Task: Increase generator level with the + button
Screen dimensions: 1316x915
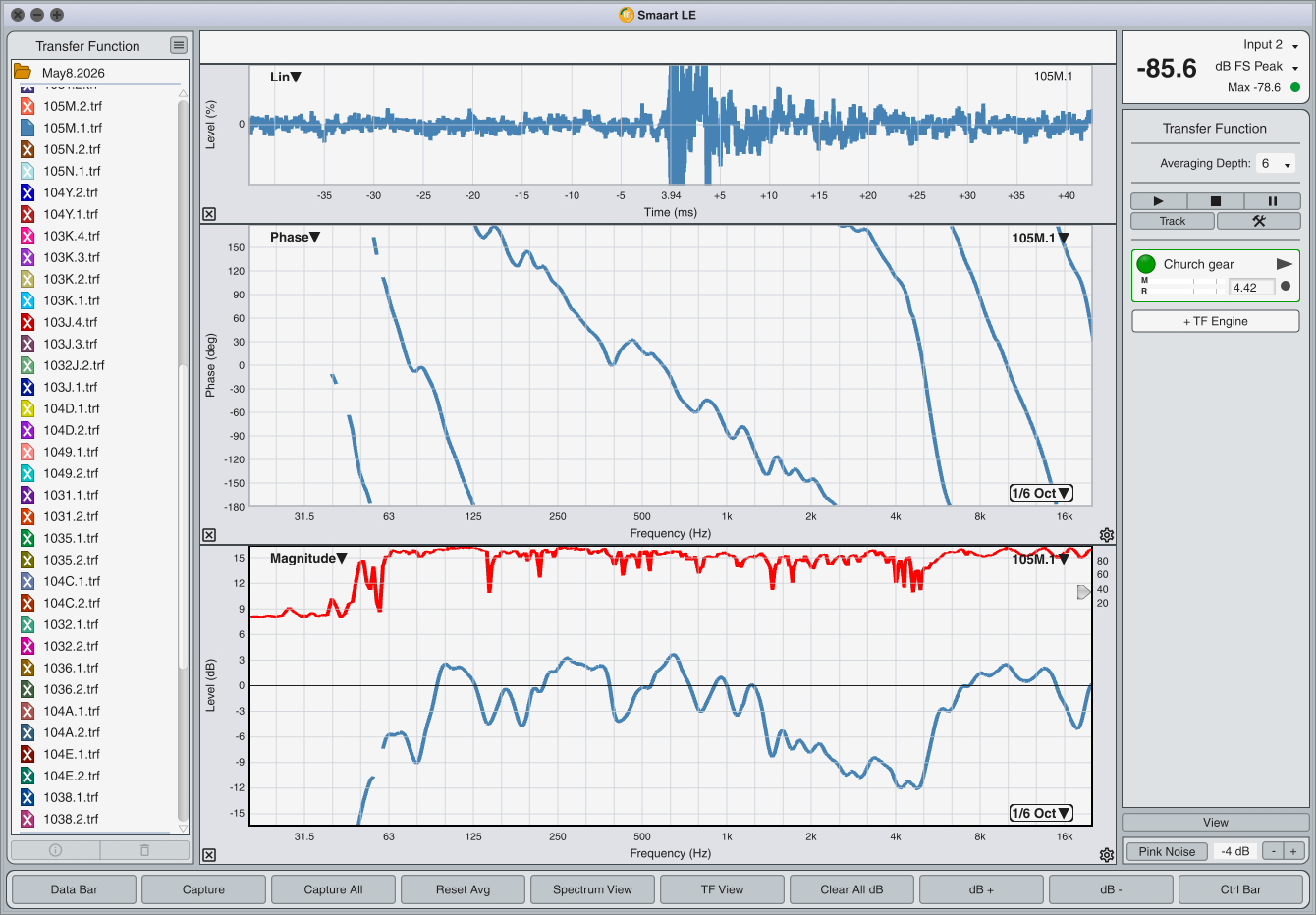Action: tap(1293, 851)
